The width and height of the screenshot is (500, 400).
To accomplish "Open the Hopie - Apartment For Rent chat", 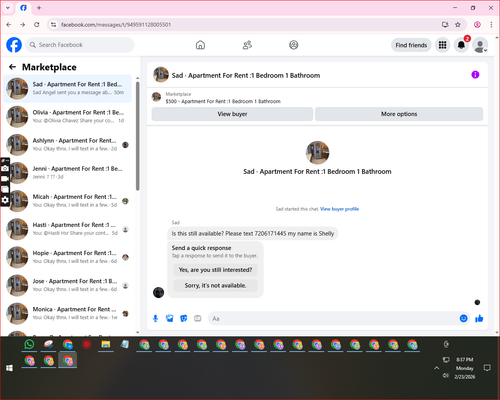I will (67, 257).
